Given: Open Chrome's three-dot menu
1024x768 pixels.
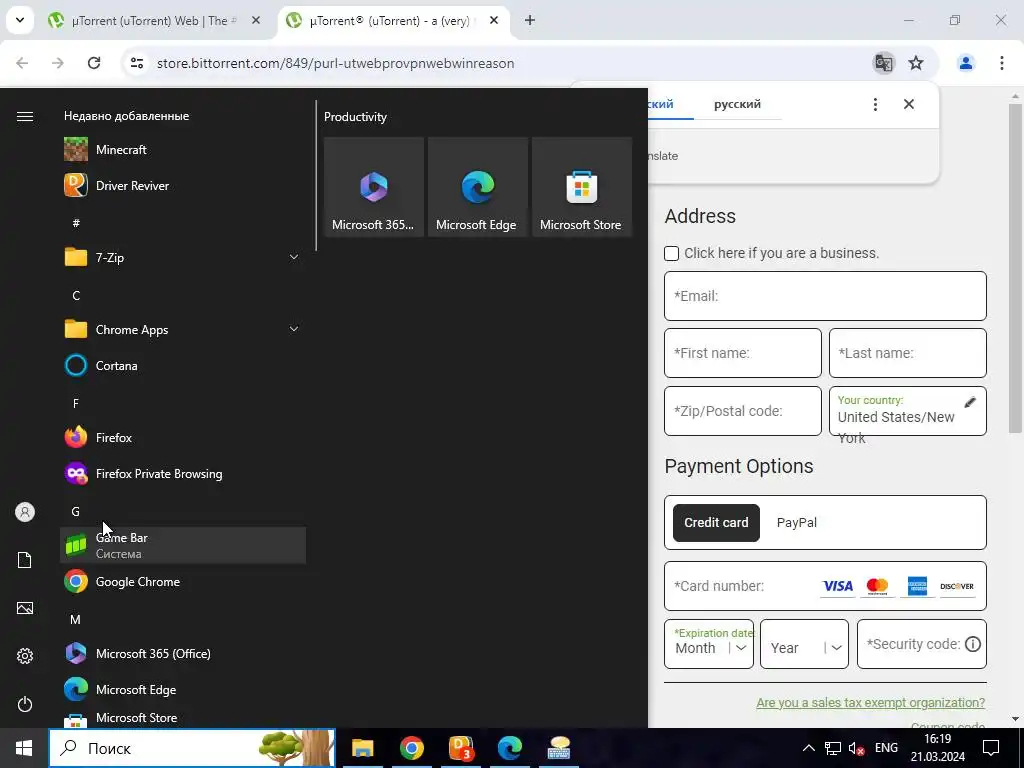Looking at the screenshot, I should pos(1002,63).
